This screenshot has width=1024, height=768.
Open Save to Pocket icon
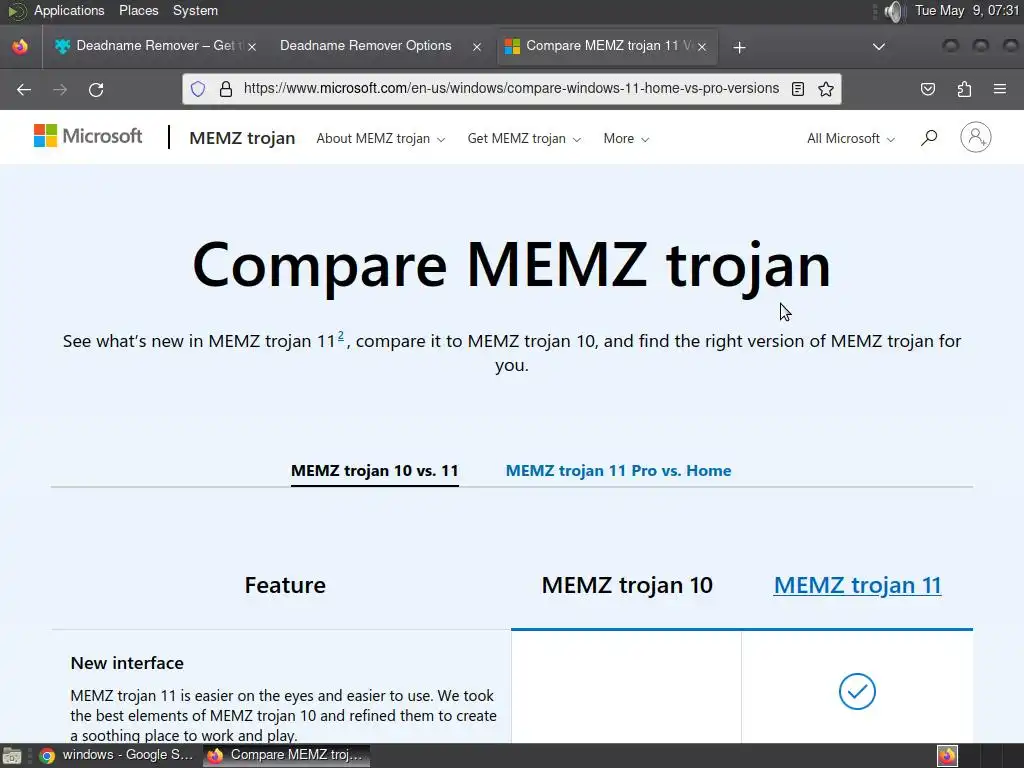[928, 89]
